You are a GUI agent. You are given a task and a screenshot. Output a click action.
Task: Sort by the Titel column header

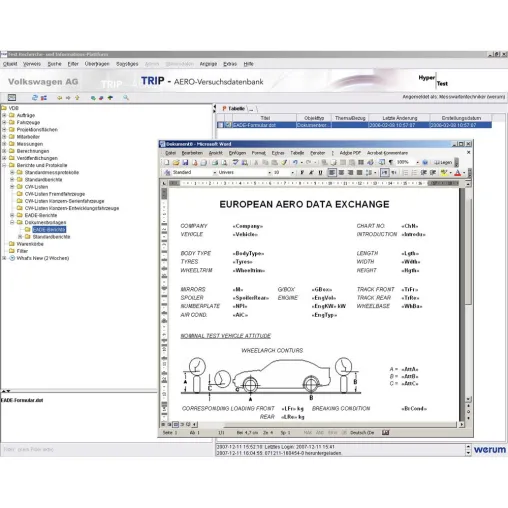click(x=265, y=118)
